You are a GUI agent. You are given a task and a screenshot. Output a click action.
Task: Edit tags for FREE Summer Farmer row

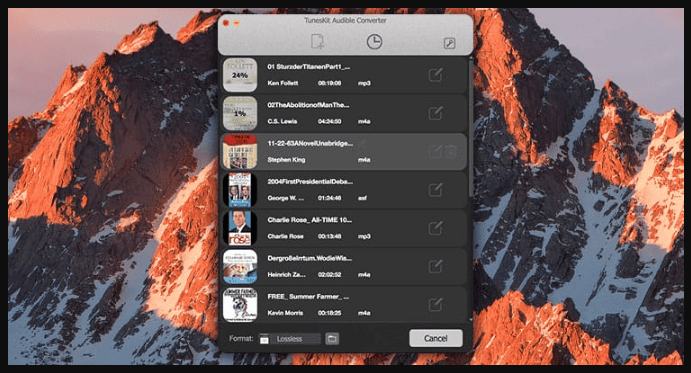(435, 304)
